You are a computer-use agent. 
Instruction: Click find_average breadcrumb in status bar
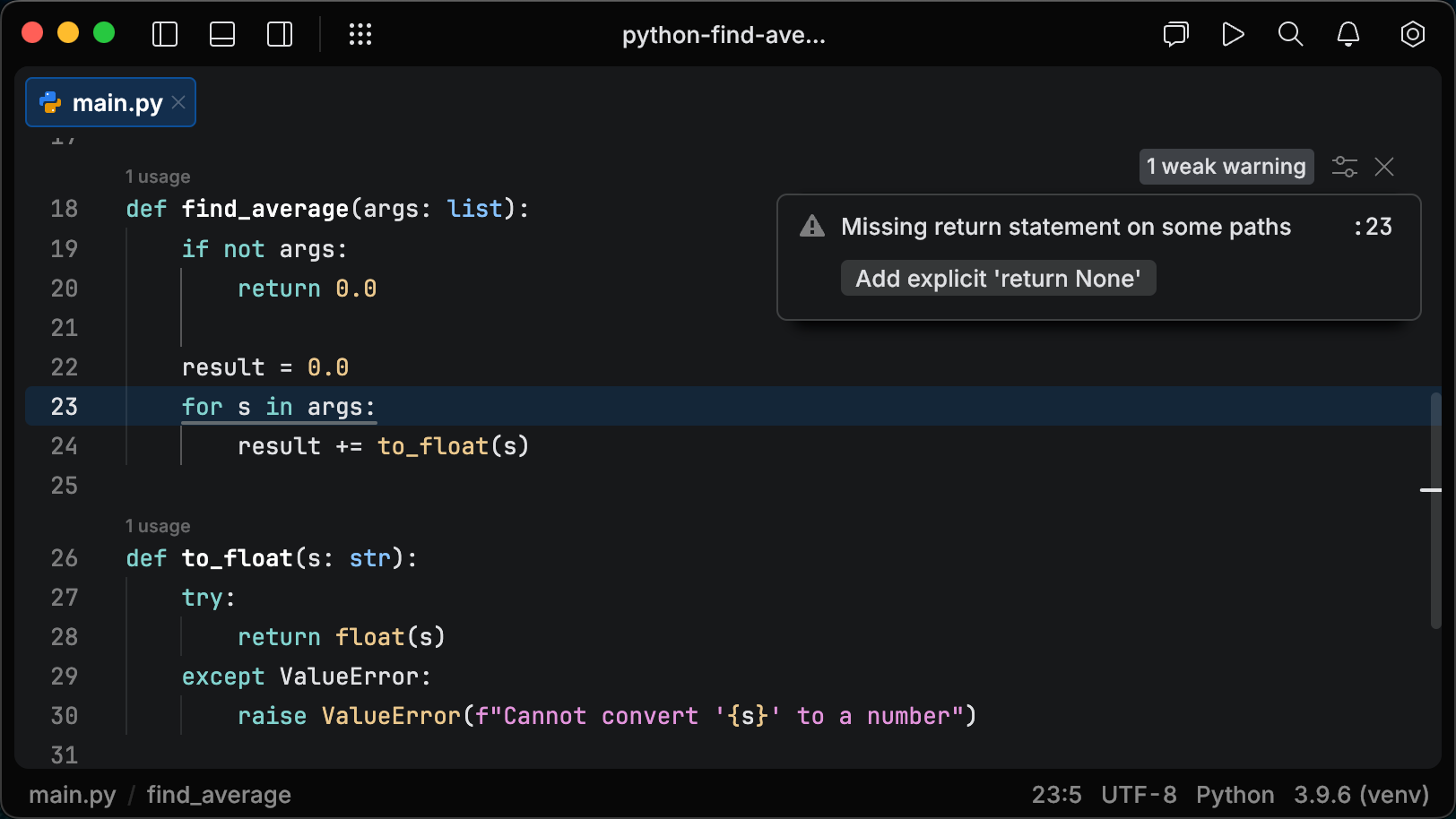point(219,795)
